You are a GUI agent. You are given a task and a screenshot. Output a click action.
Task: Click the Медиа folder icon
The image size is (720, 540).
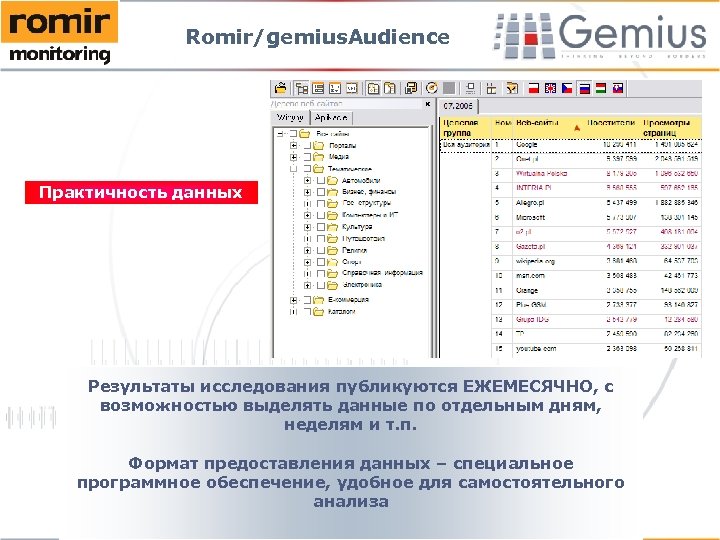coord(319,157)
